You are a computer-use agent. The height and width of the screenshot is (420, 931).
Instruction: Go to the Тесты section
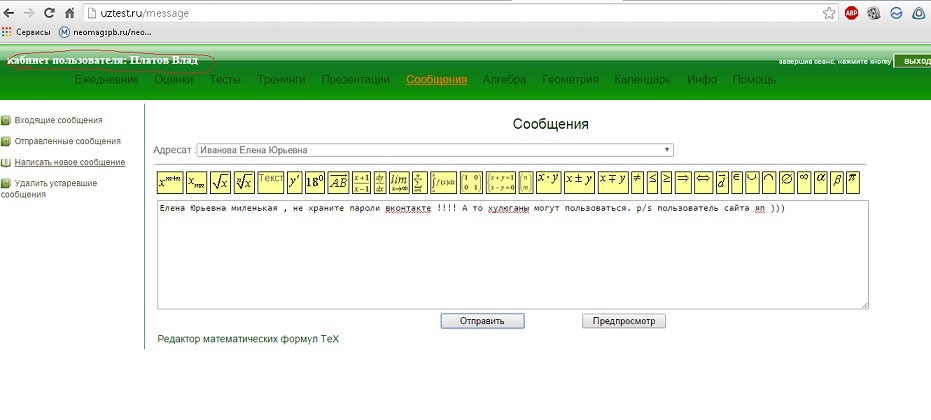(225, 80)
